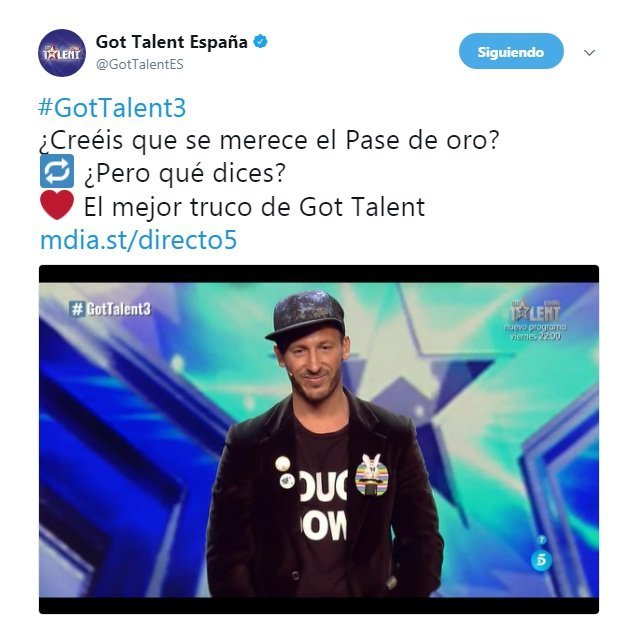Click the @GotTalentES handle

140,64
